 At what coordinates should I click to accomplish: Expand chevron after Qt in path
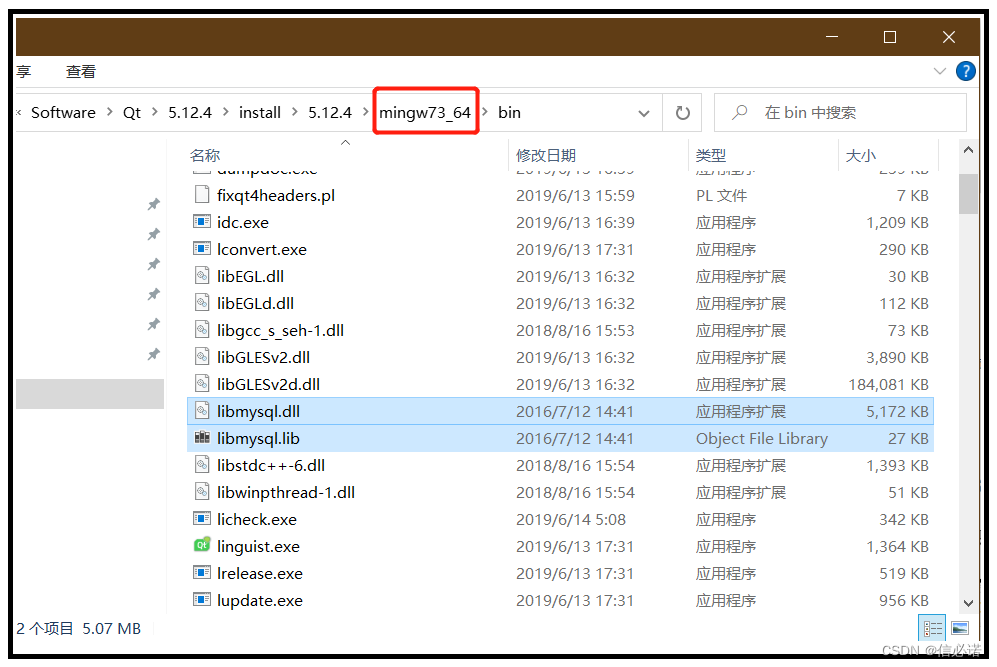pos(155,113)
